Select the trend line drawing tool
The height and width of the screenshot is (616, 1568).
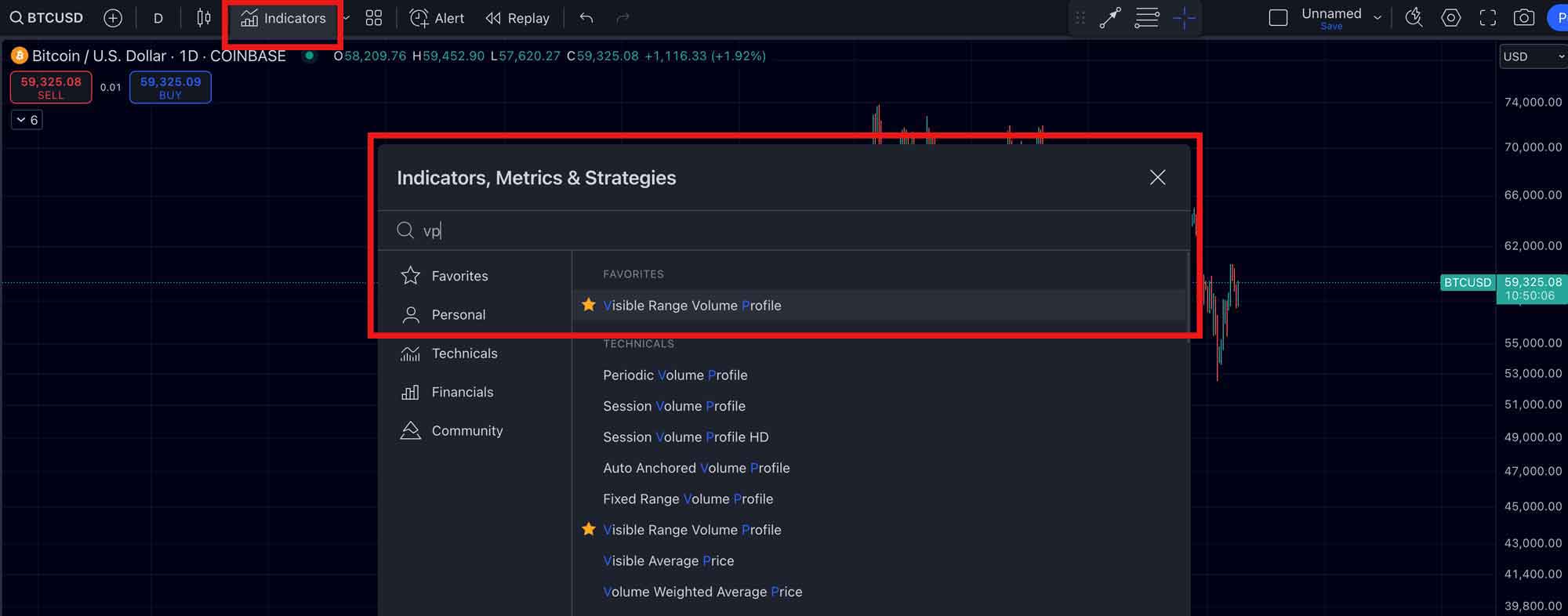pos(1110,18)
